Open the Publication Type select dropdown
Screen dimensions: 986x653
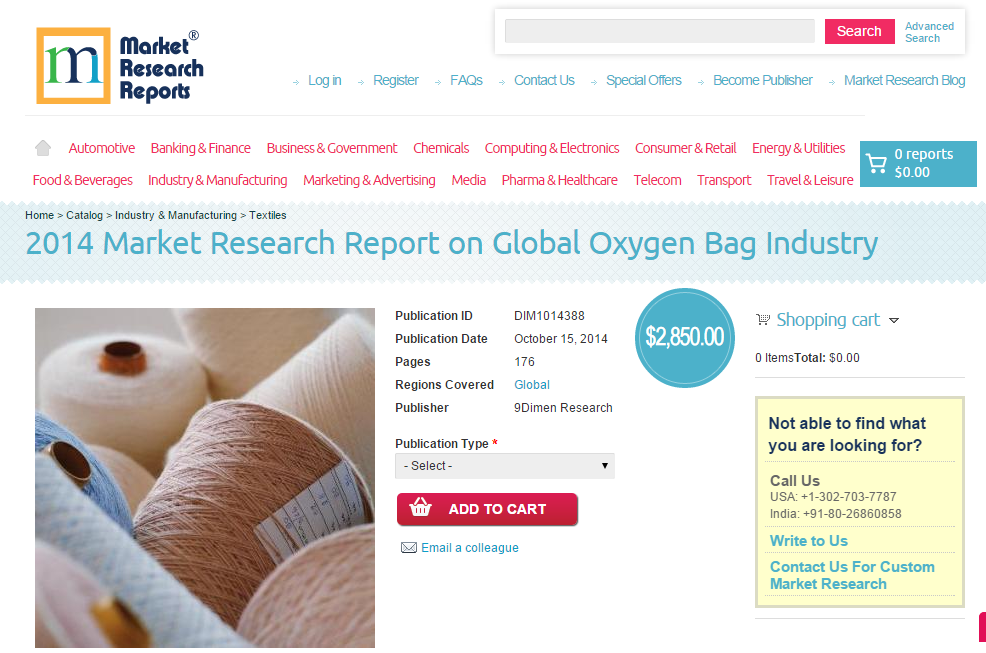pos(504,465)
